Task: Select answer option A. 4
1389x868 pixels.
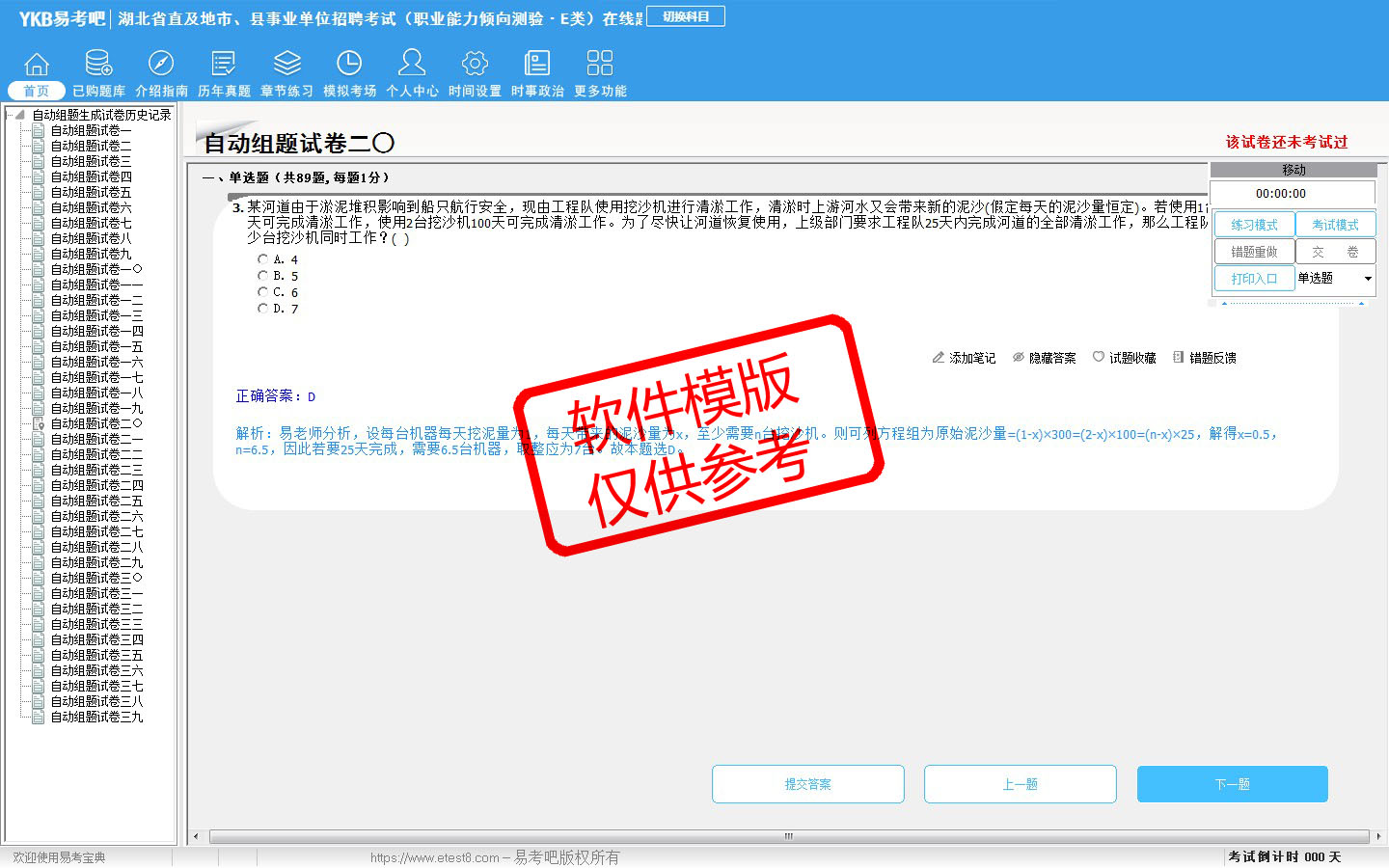Action: click(x=263, y=259)
